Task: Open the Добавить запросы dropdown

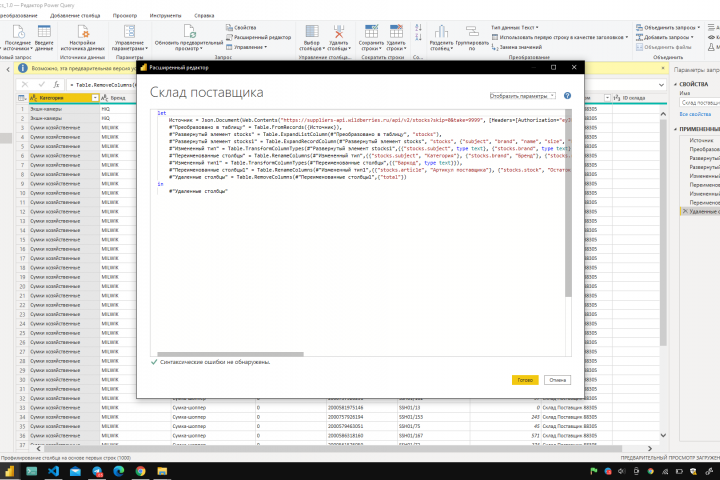Action: [x=664, y=37]
